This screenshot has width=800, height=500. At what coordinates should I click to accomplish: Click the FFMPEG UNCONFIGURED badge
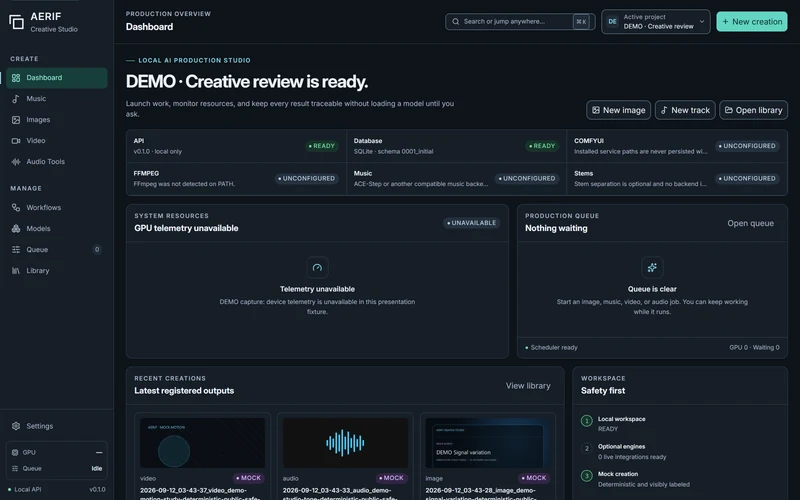coord(306,179)
